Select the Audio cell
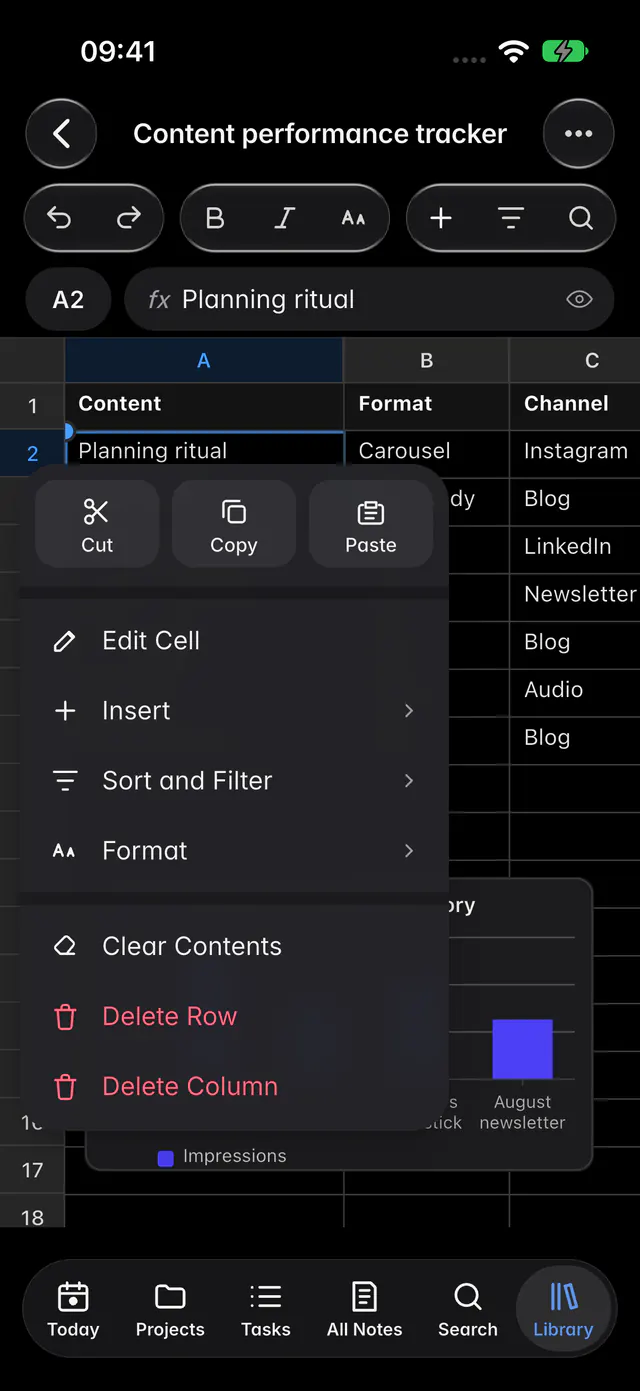 (575, 690)
